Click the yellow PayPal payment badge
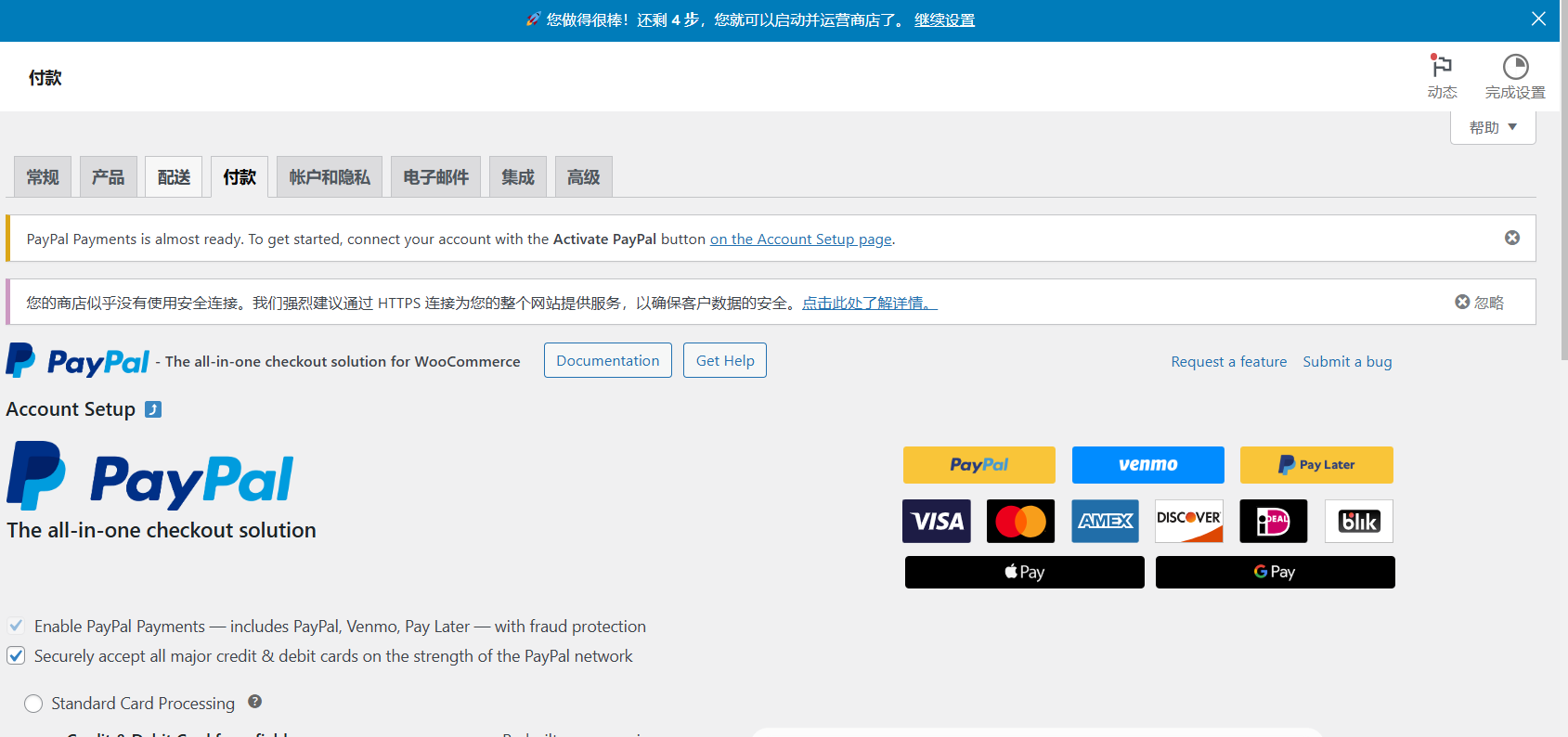This screenshot has width=1568, height=737. click(979, 465)
